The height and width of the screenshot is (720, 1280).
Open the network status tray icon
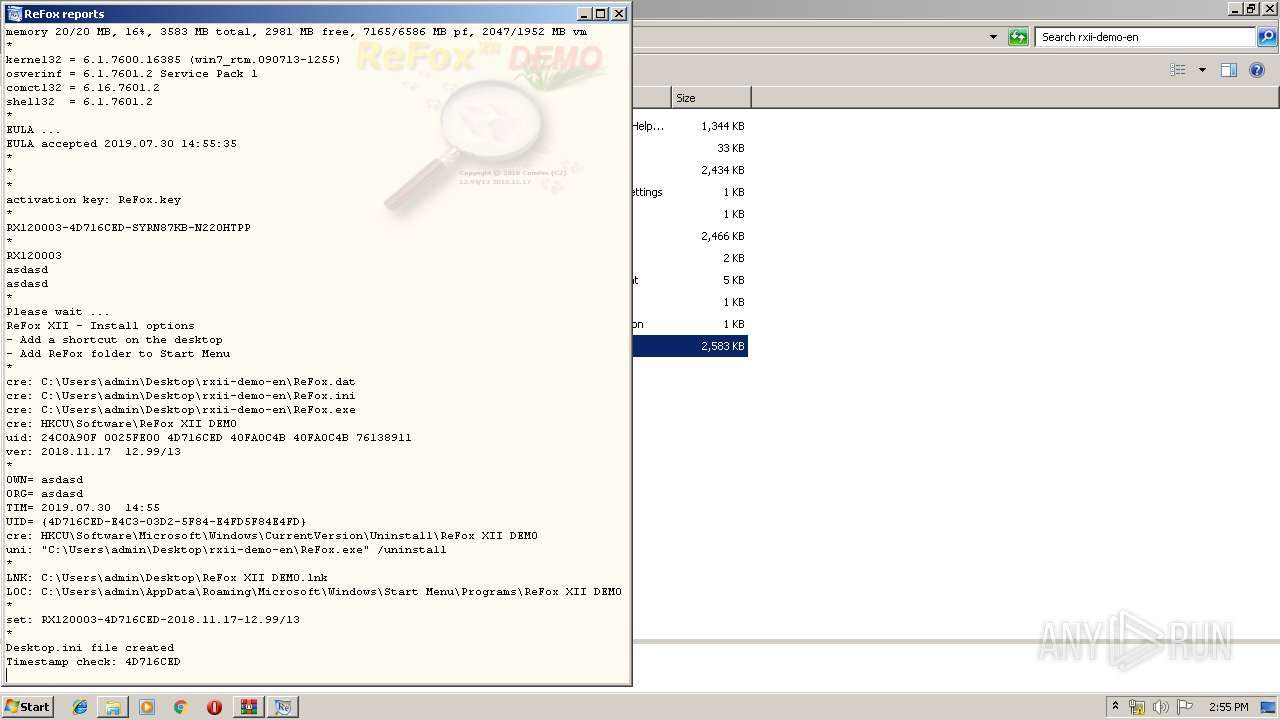tap(1137, 707)
